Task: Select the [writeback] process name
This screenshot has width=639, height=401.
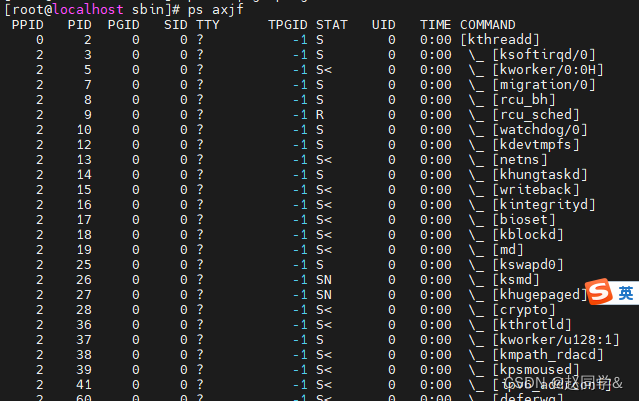Action: point(535,190)
